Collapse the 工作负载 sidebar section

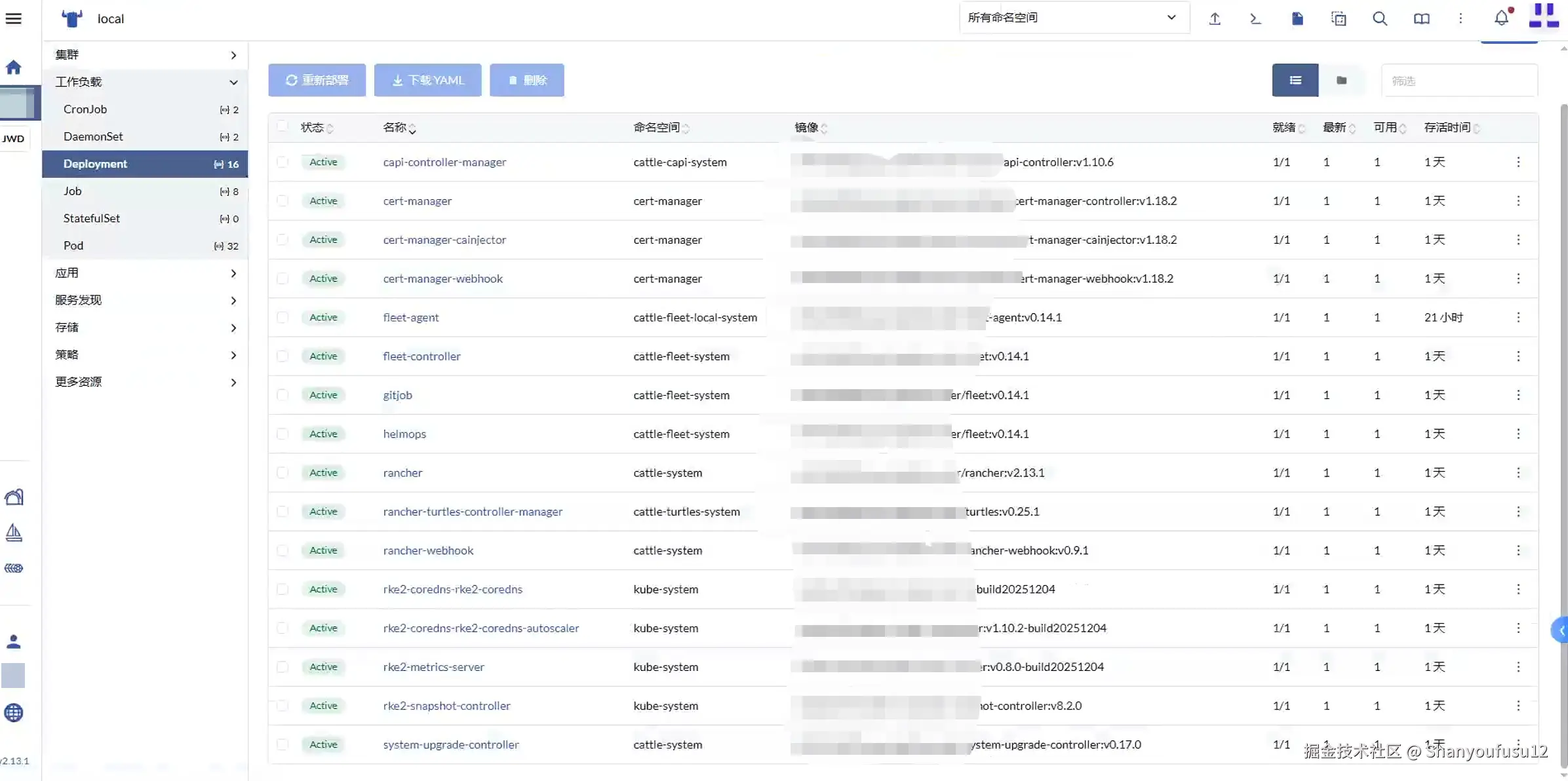point(146,82)
